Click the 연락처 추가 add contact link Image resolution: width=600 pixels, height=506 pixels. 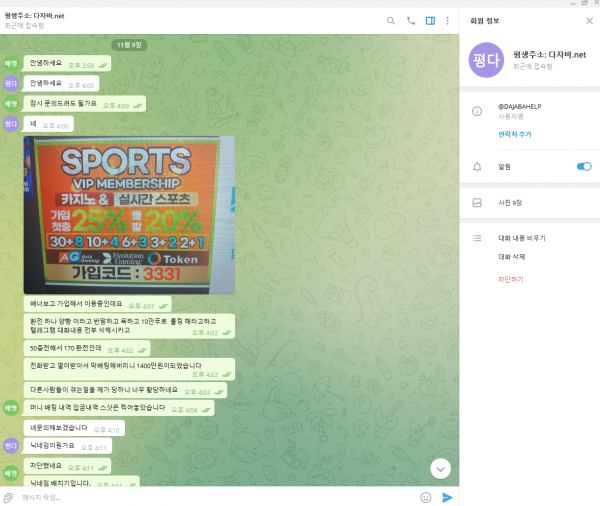coord(515,134)
